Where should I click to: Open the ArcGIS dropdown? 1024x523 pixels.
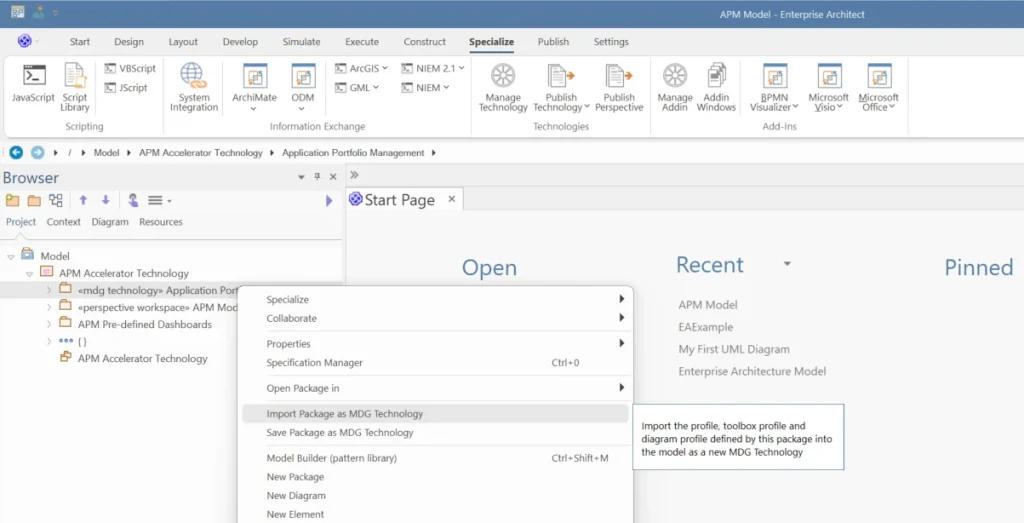(x=361, y=68)
